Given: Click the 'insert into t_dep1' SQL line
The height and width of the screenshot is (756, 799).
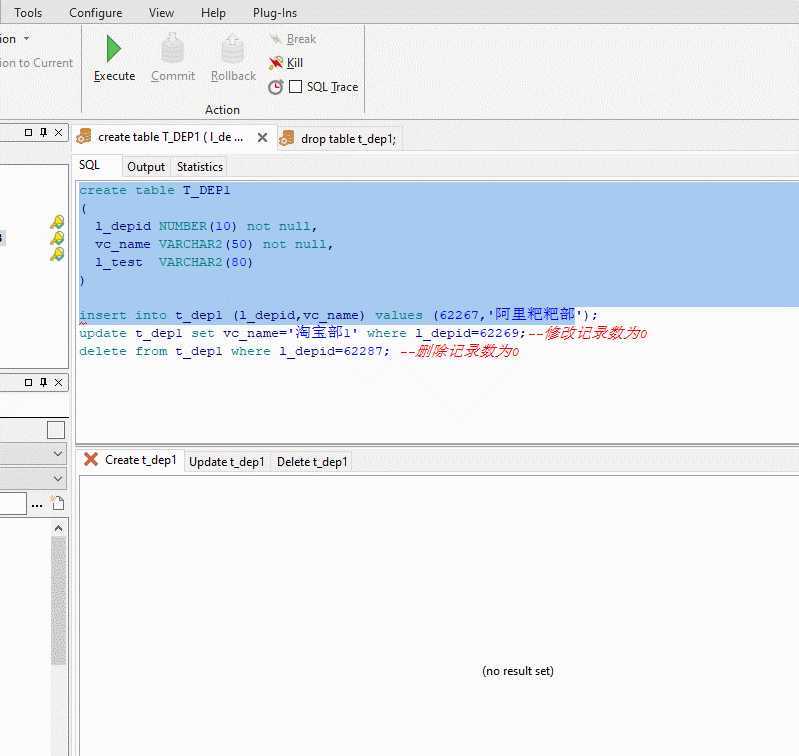Looking at the screenshot, I should 338,315.
